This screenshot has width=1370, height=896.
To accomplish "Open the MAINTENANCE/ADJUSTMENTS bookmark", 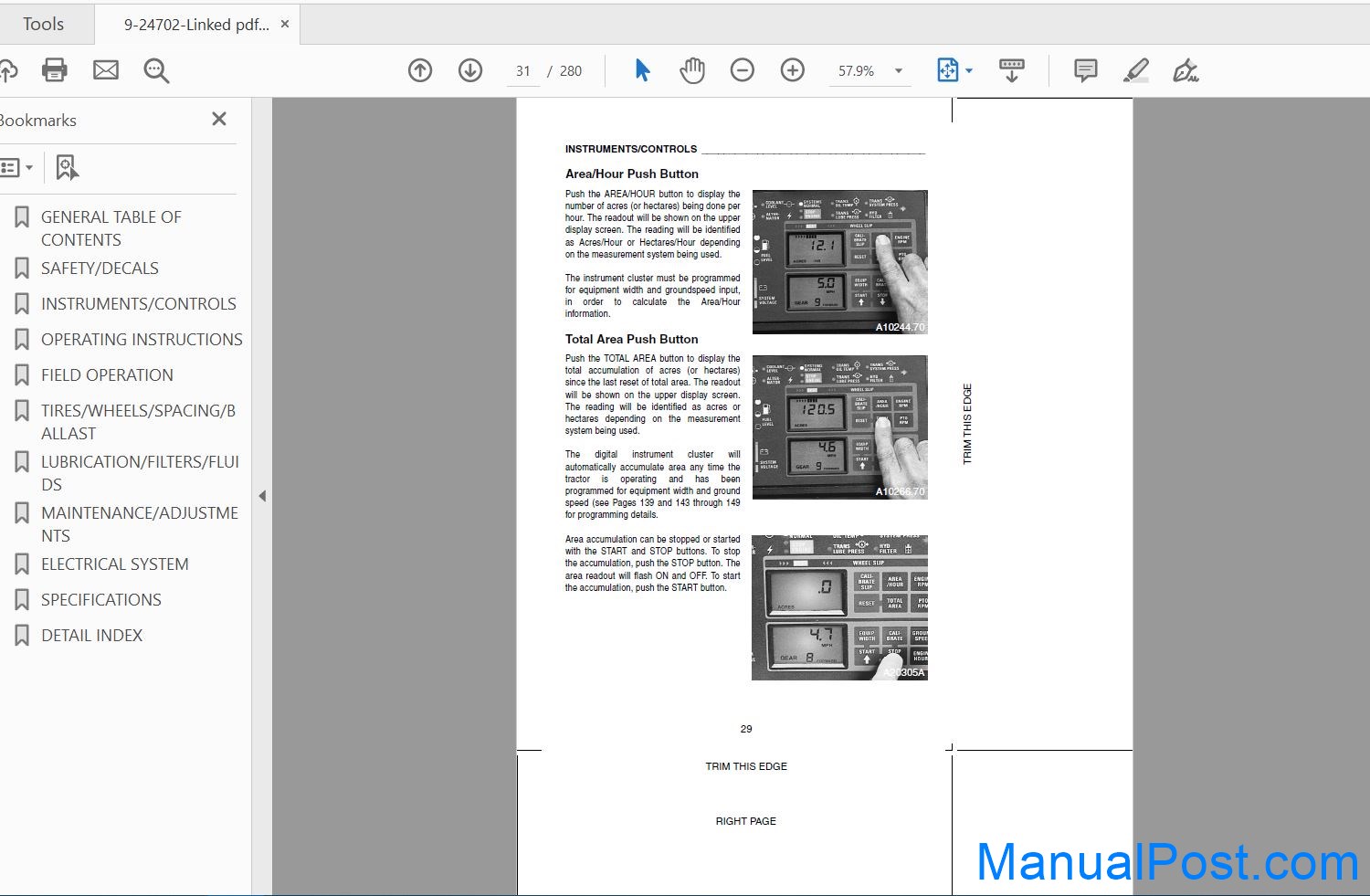I will pyautogui.click(x=139, y=524).
